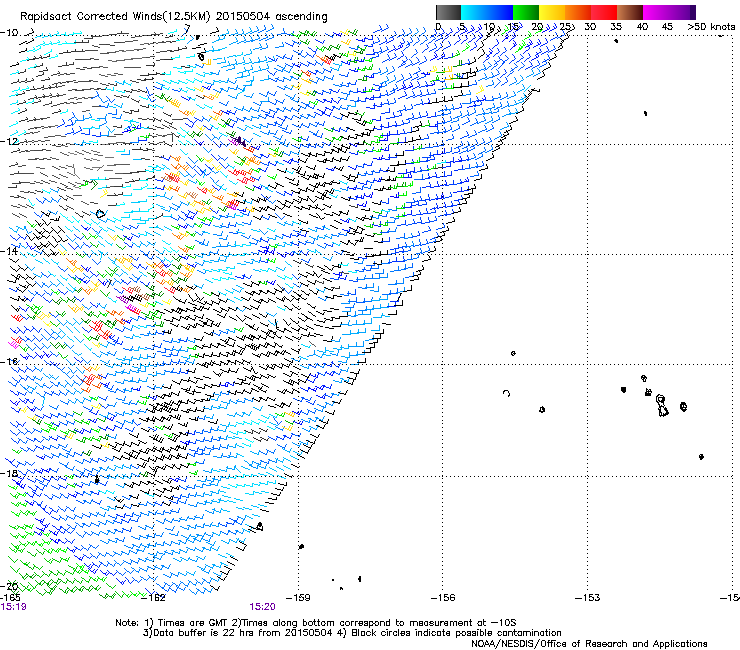This screenshot has width=740, height=650.
Task: Click the yellow segment of the color scale
Action: coord(552,12)
